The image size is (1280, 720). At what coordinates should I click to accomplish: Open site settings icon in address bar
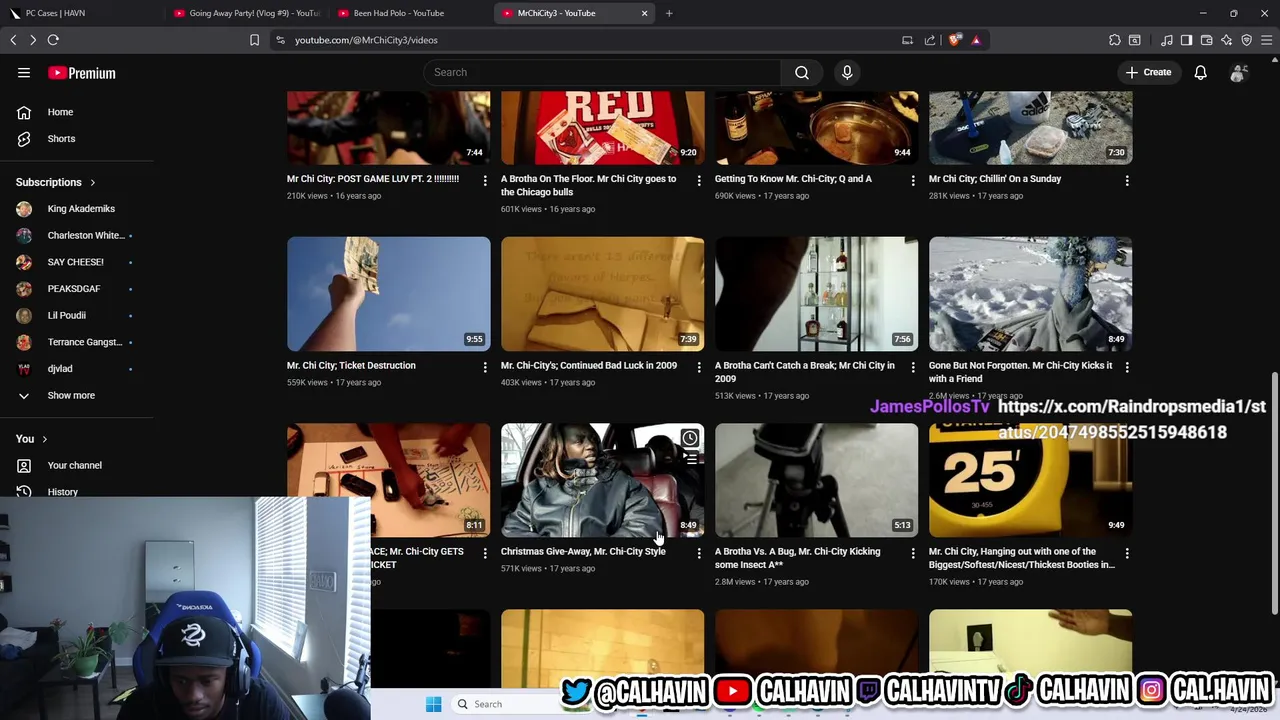pyautogui.click(x=280, y=40)
